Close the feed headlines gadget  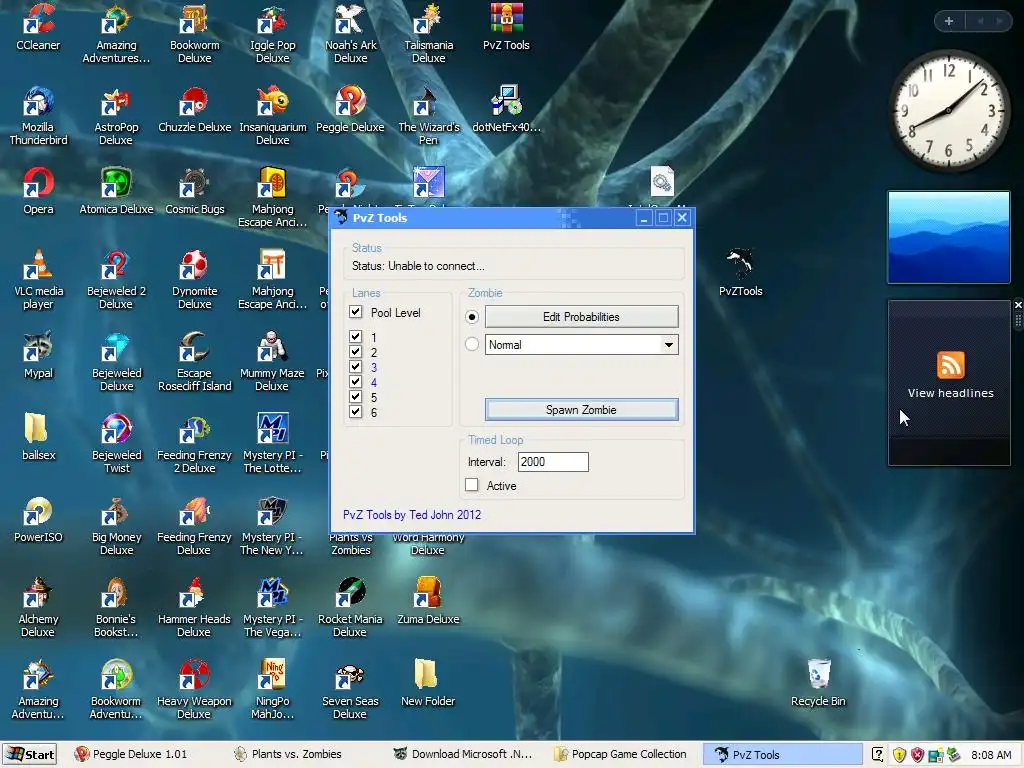(1018, 305)
